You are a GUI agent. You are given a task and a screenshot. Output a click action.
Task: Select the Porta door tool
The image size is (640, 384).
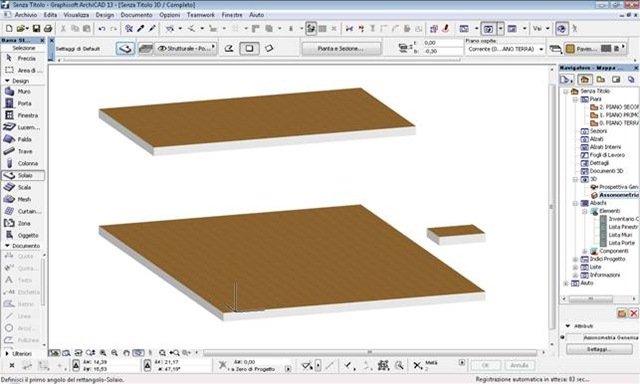pyautogui.click(x=23, y=103)
